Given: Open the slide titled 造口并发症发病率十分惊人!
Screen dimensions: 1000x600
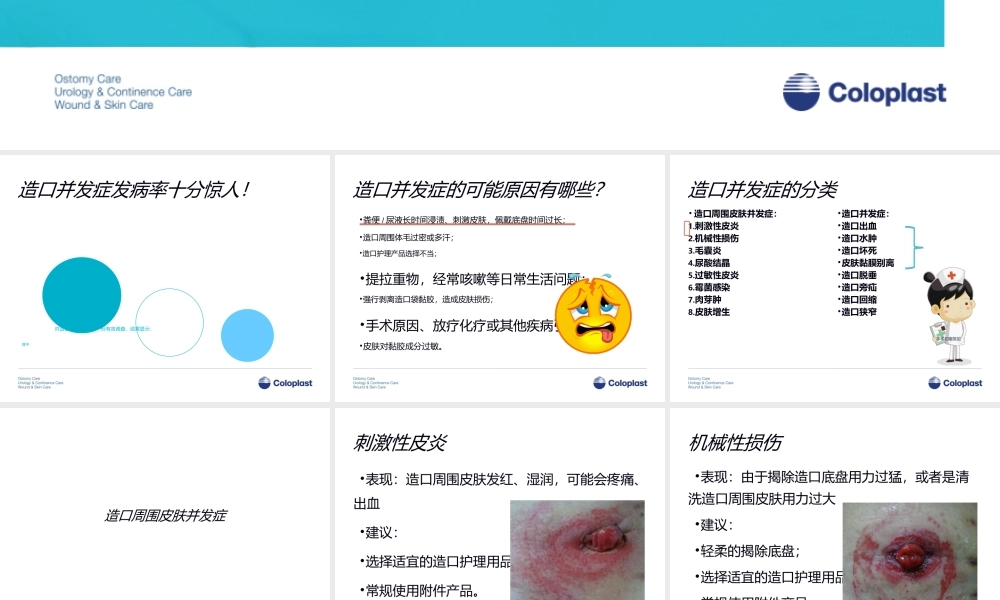Looking at the screenshot, I should 165,278.
